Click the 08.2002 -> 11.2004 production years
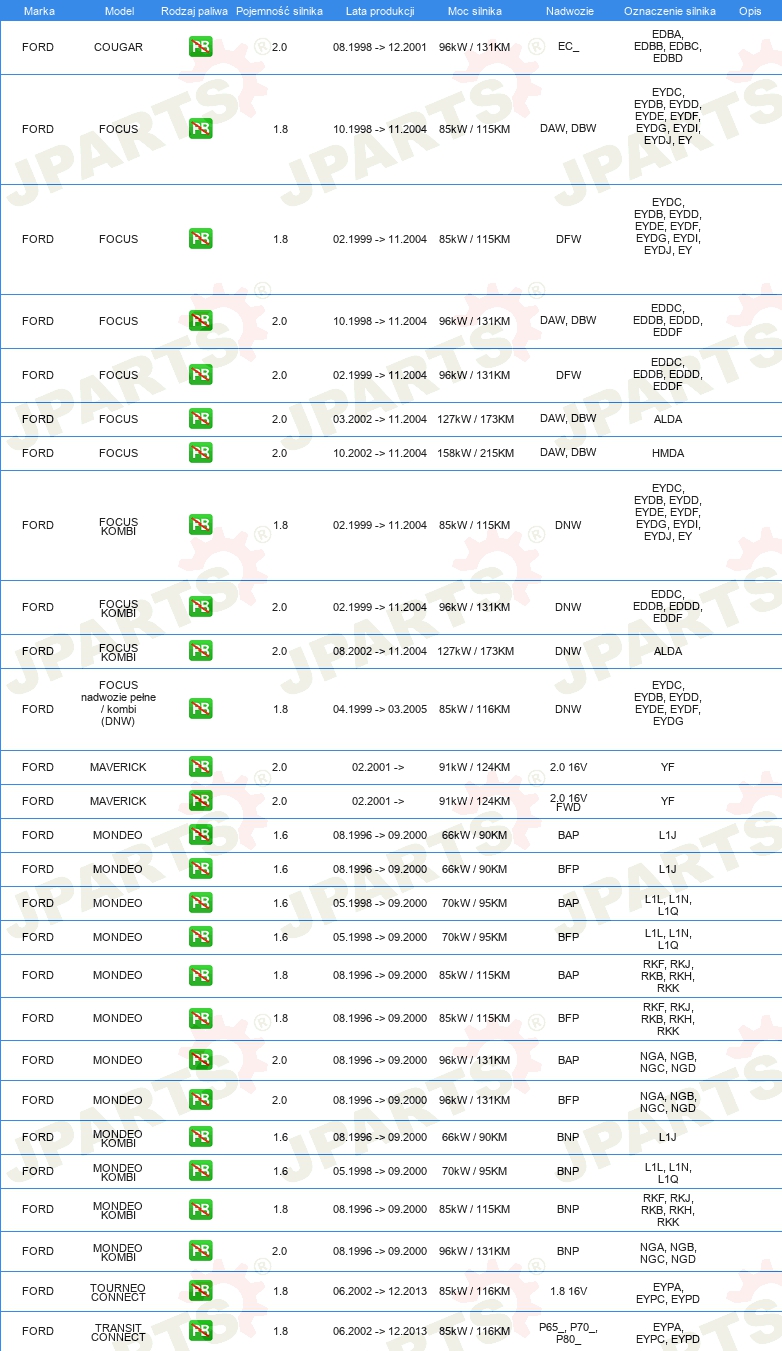782x1351 pixels. pyautogui.click(x=380, y=651)
